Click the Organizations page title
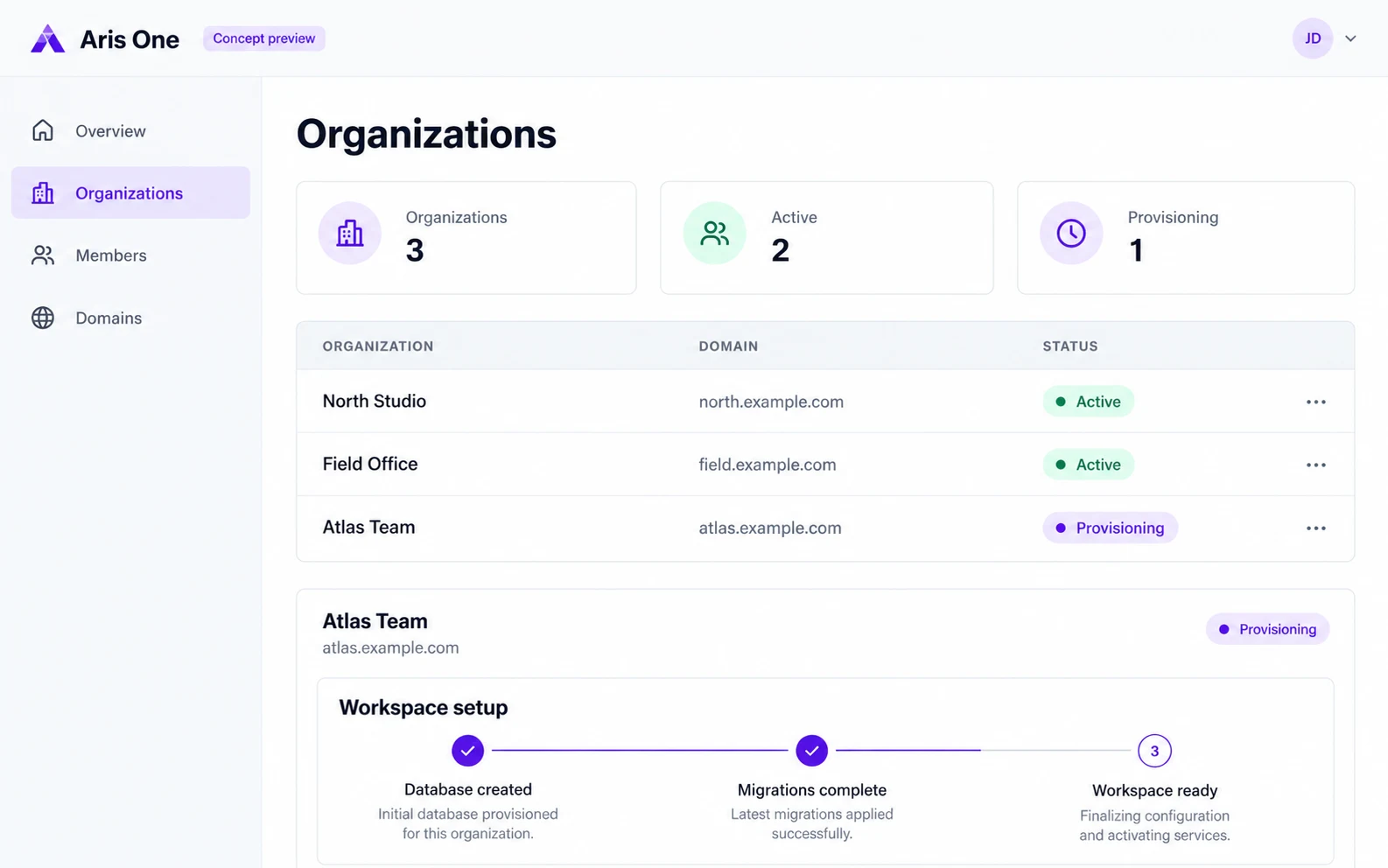This screenshot has width=1388, height=868. tap(426, 134)
